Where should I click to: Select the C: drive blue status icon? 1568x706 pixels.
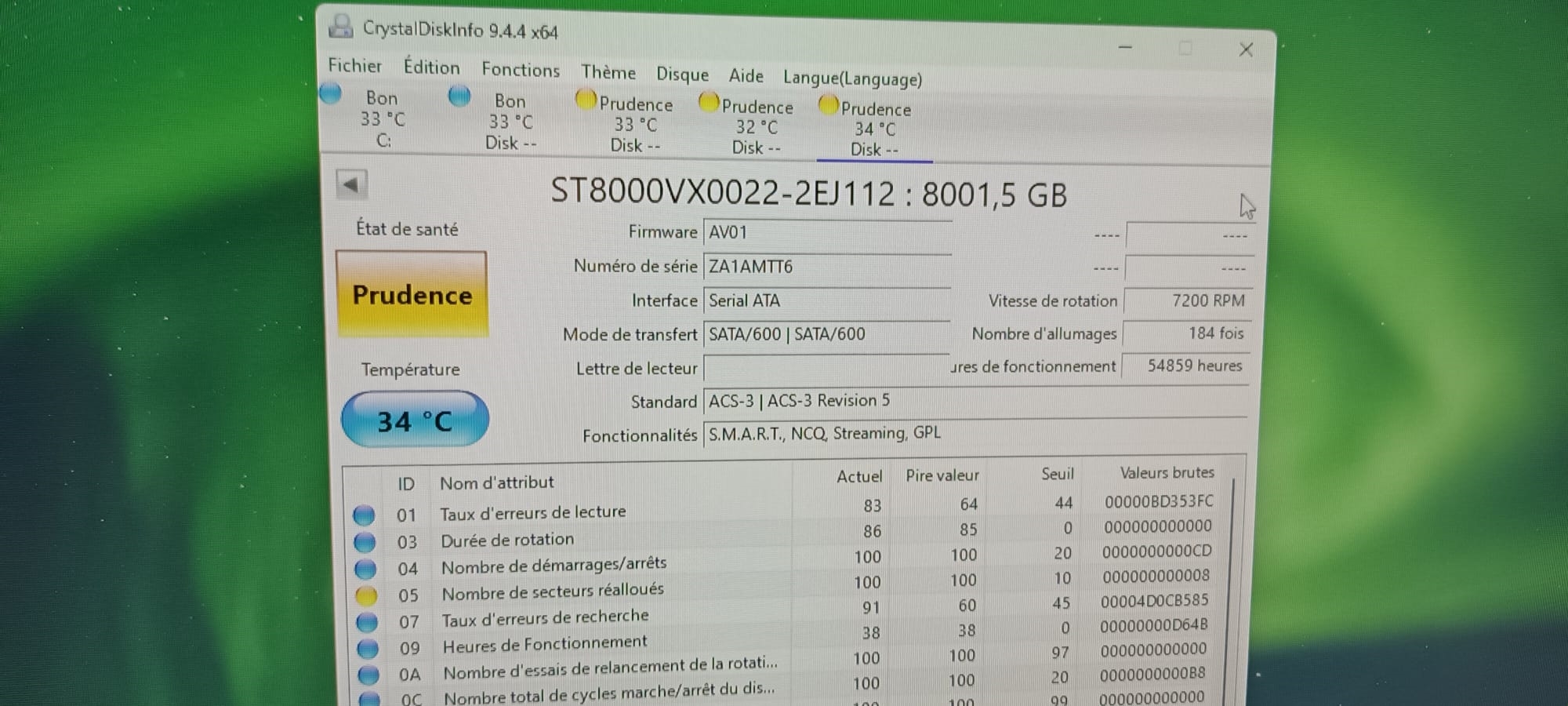tap(331, 93)
